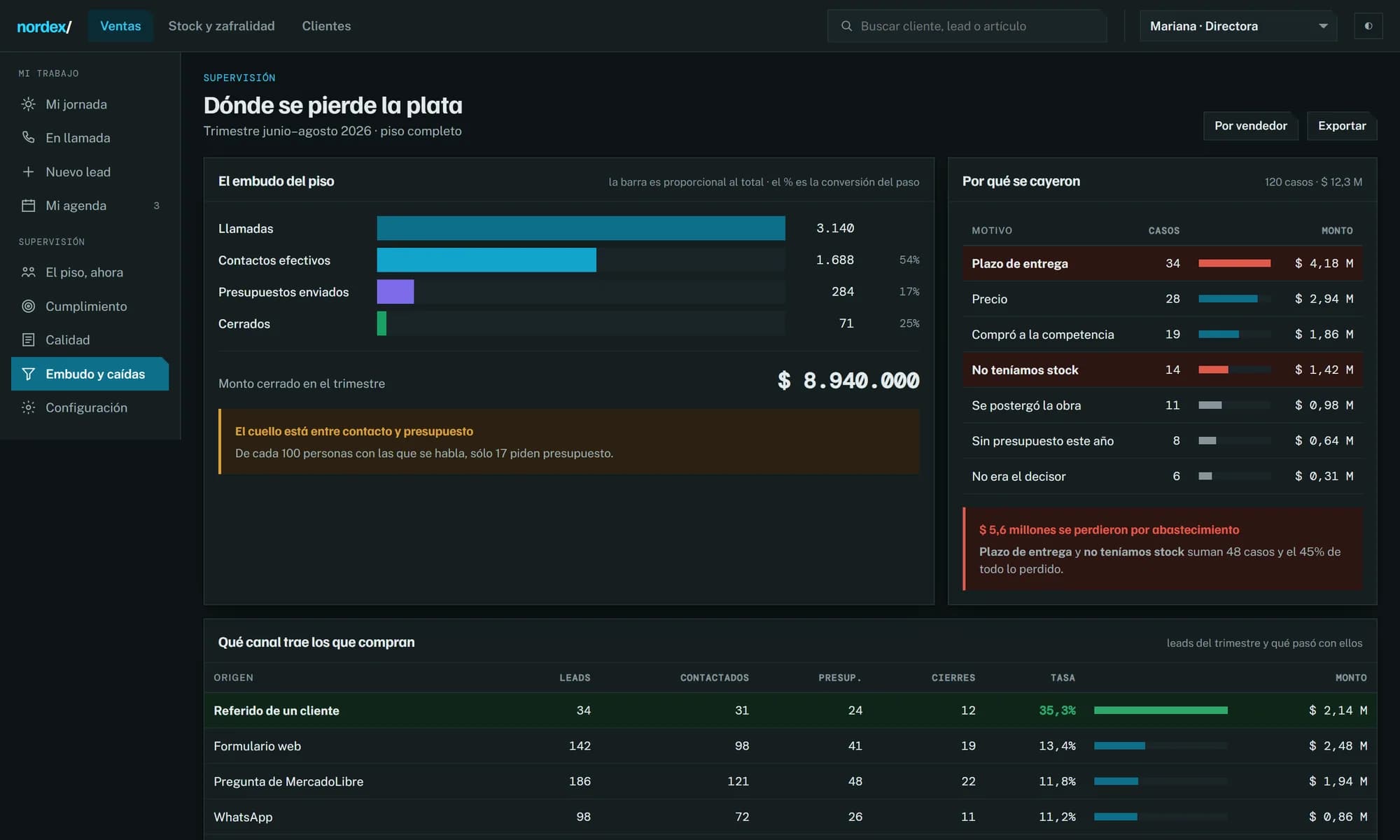Click the Exportar button
Viewport: 1400px width, 840px height.
pyautogui.click(x=1342, y=126)
